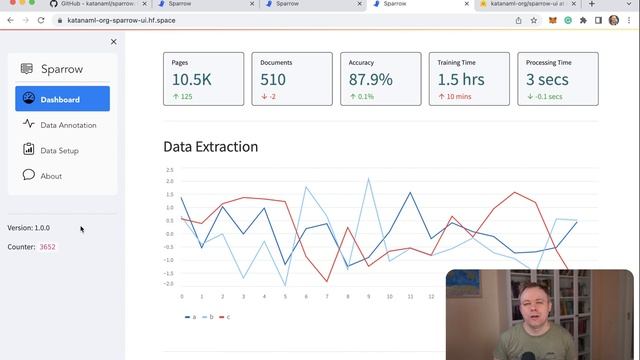640x360 pixels.
Task: Open Data Annotation in the sidebar
Action: [62, 125]
